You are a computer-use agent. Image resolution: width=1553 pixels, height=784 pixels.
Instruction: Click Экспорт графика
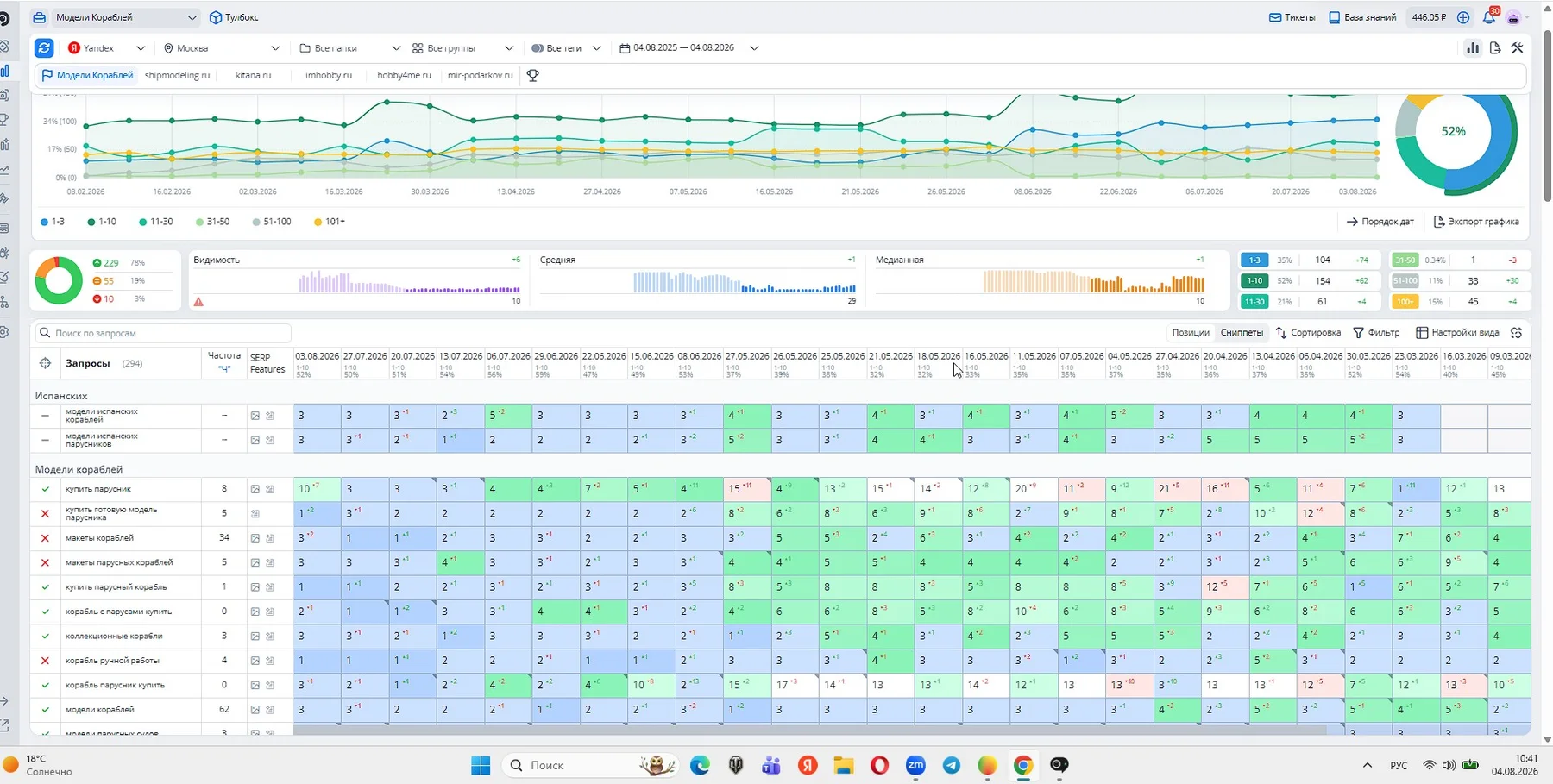1476,222
